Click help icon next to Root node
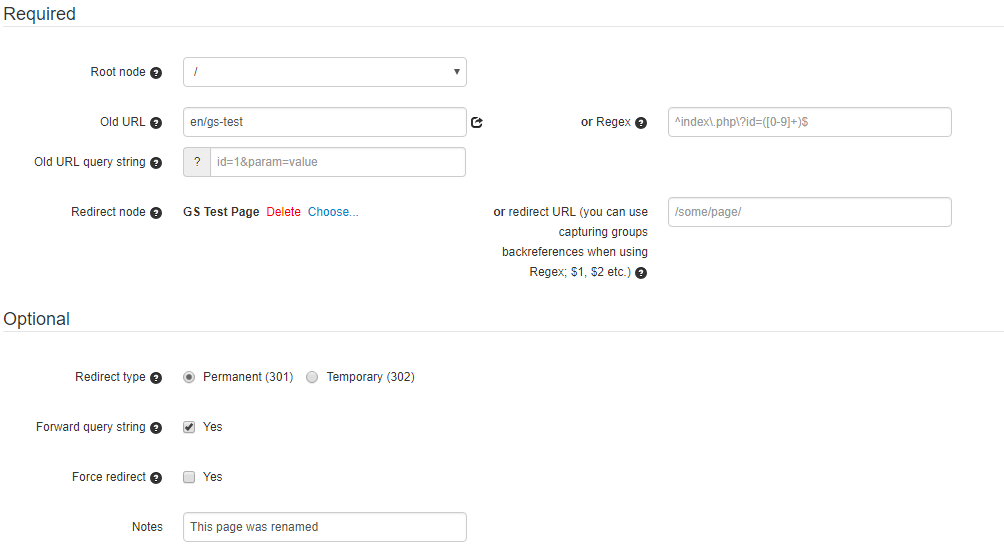The width and height of the screenshot is (1004, 558). (x=156, y=73)
